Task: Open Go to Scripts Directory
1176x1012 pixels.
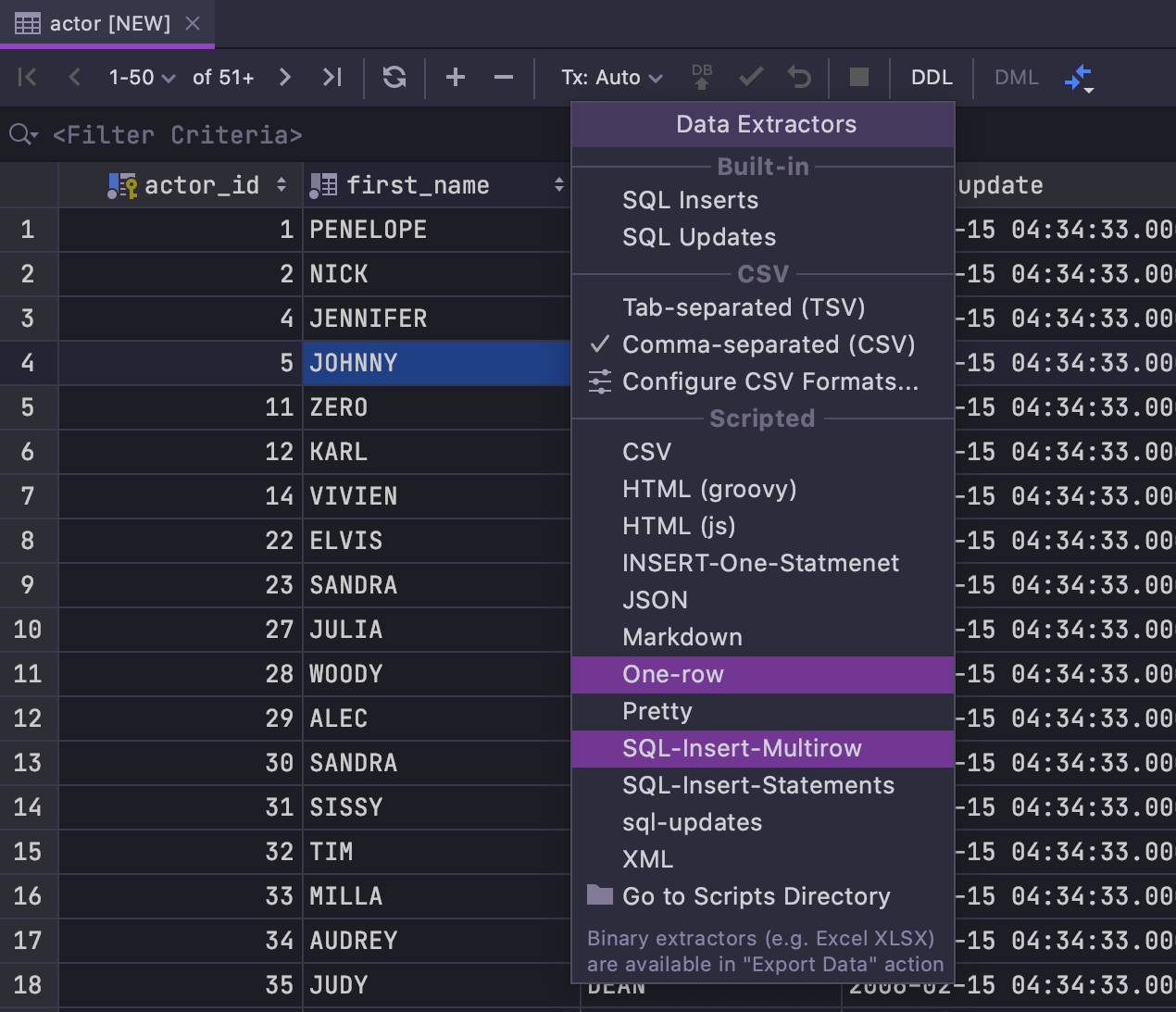Action: coord(763,896)
